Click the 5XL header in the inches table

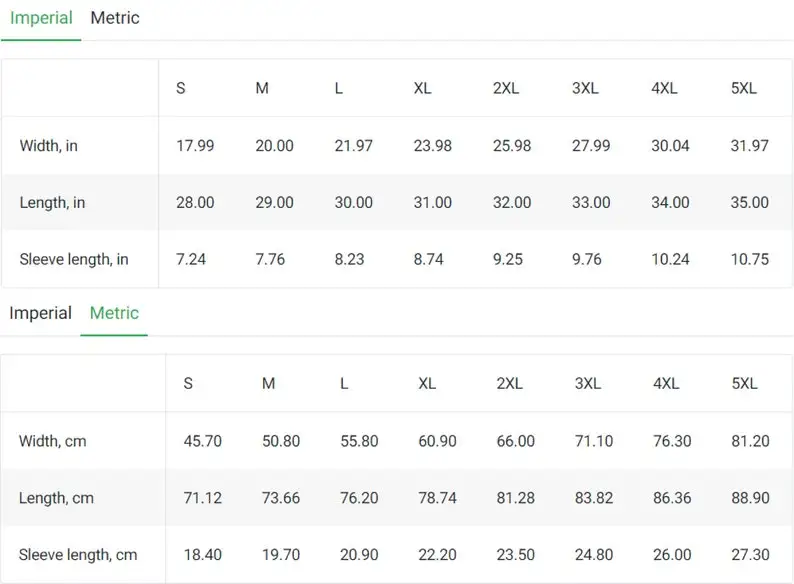point(744,88)
